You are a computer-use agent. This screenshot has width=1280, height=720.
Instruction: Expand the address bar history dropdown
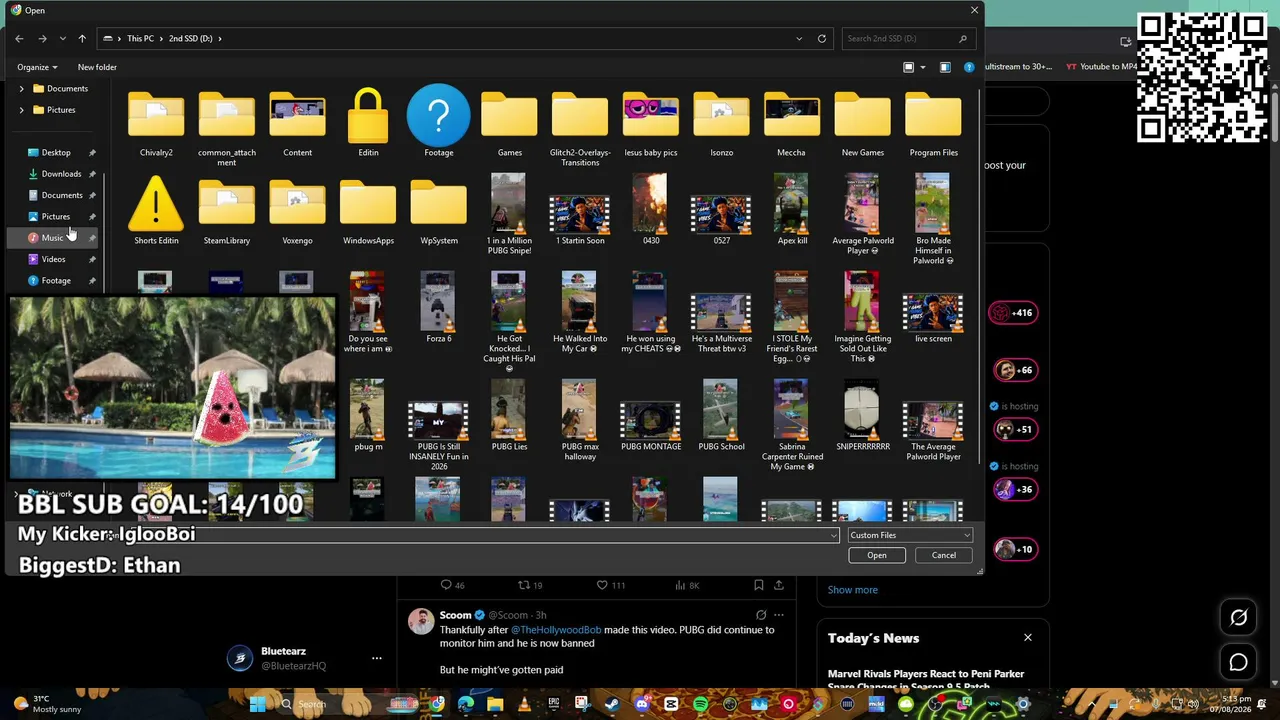799,39
